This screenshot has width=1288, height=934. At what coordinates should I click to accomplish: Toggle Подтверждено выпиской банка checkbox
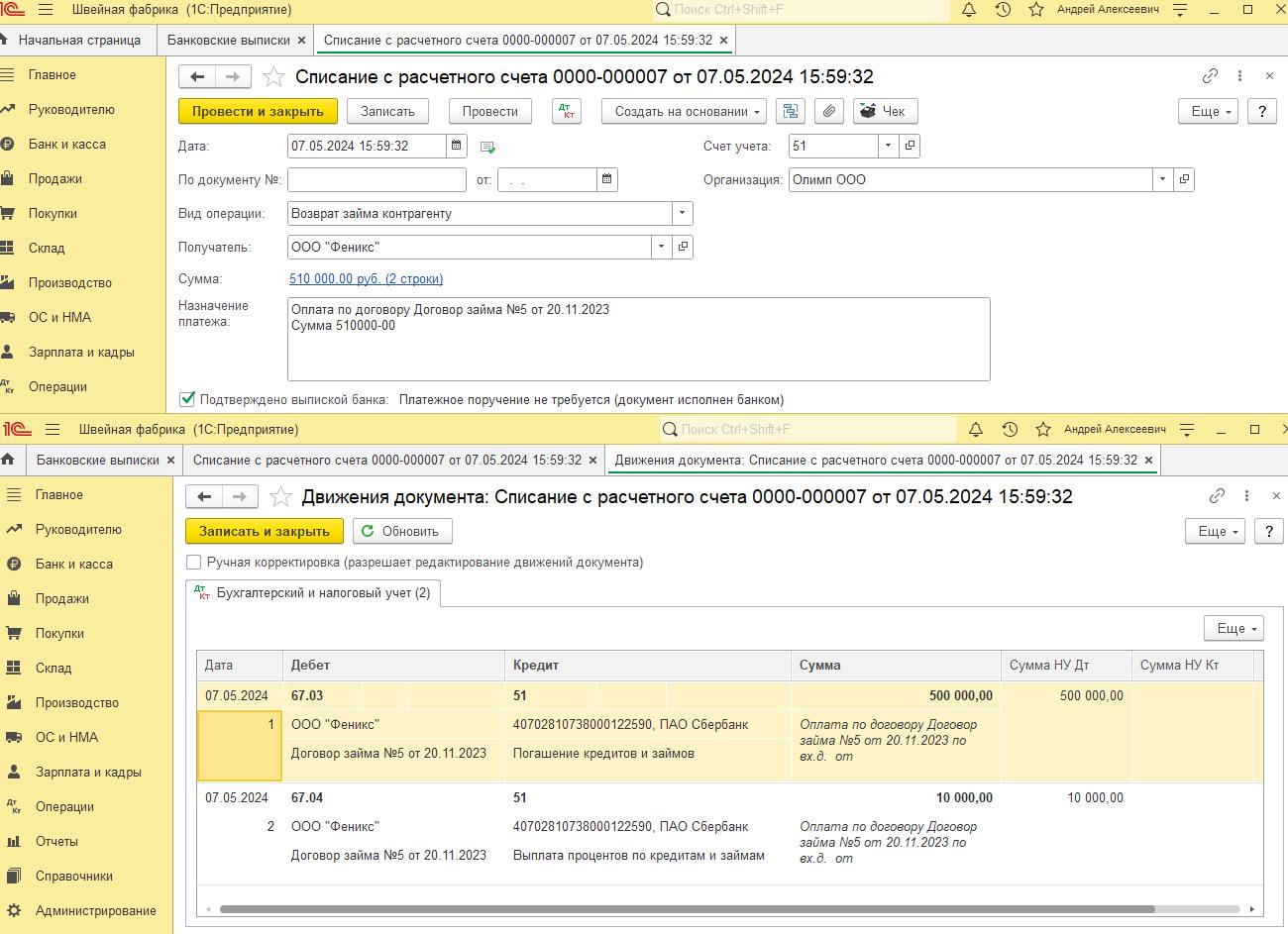tap(186, 399)
